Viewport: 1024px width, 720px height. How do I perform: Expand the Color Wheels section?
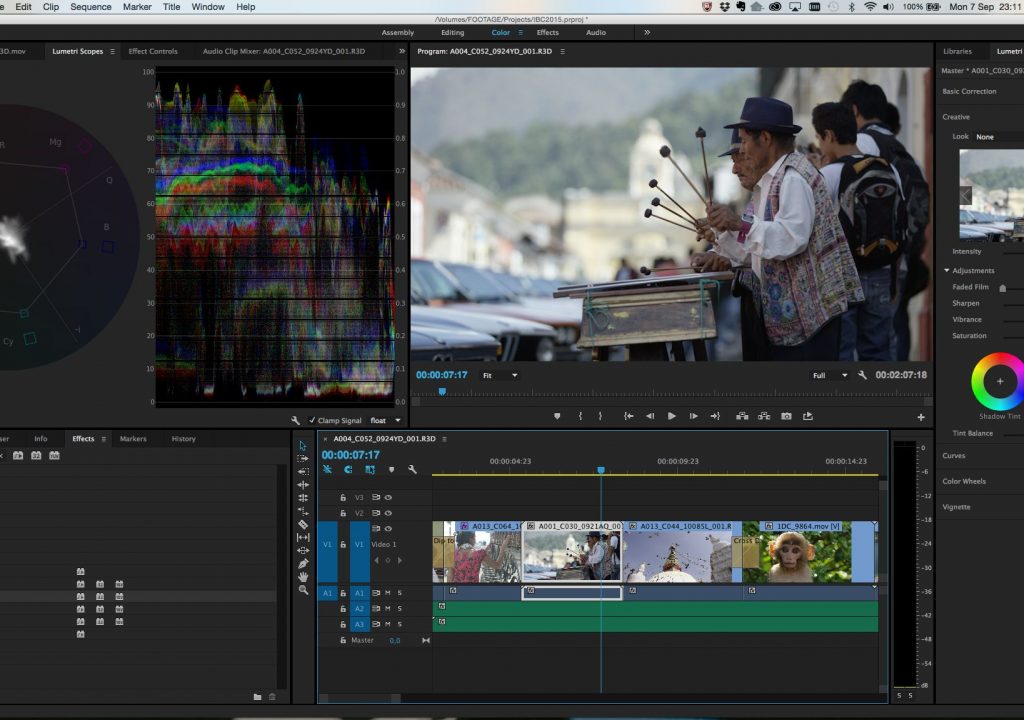(964, 481)
